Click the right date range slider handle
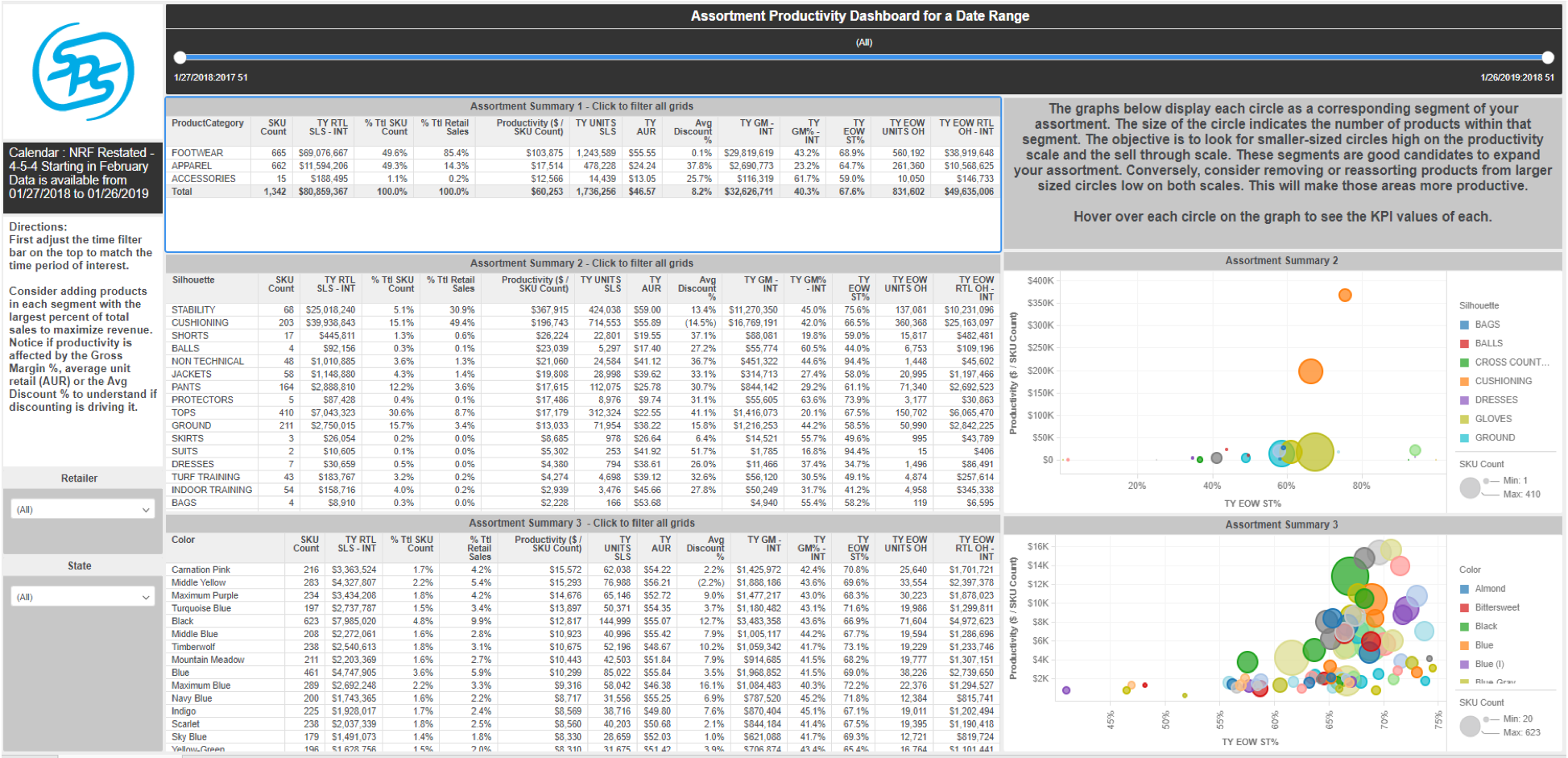The height and width of the screenshot is (758, 1568). click(1548, 57)
